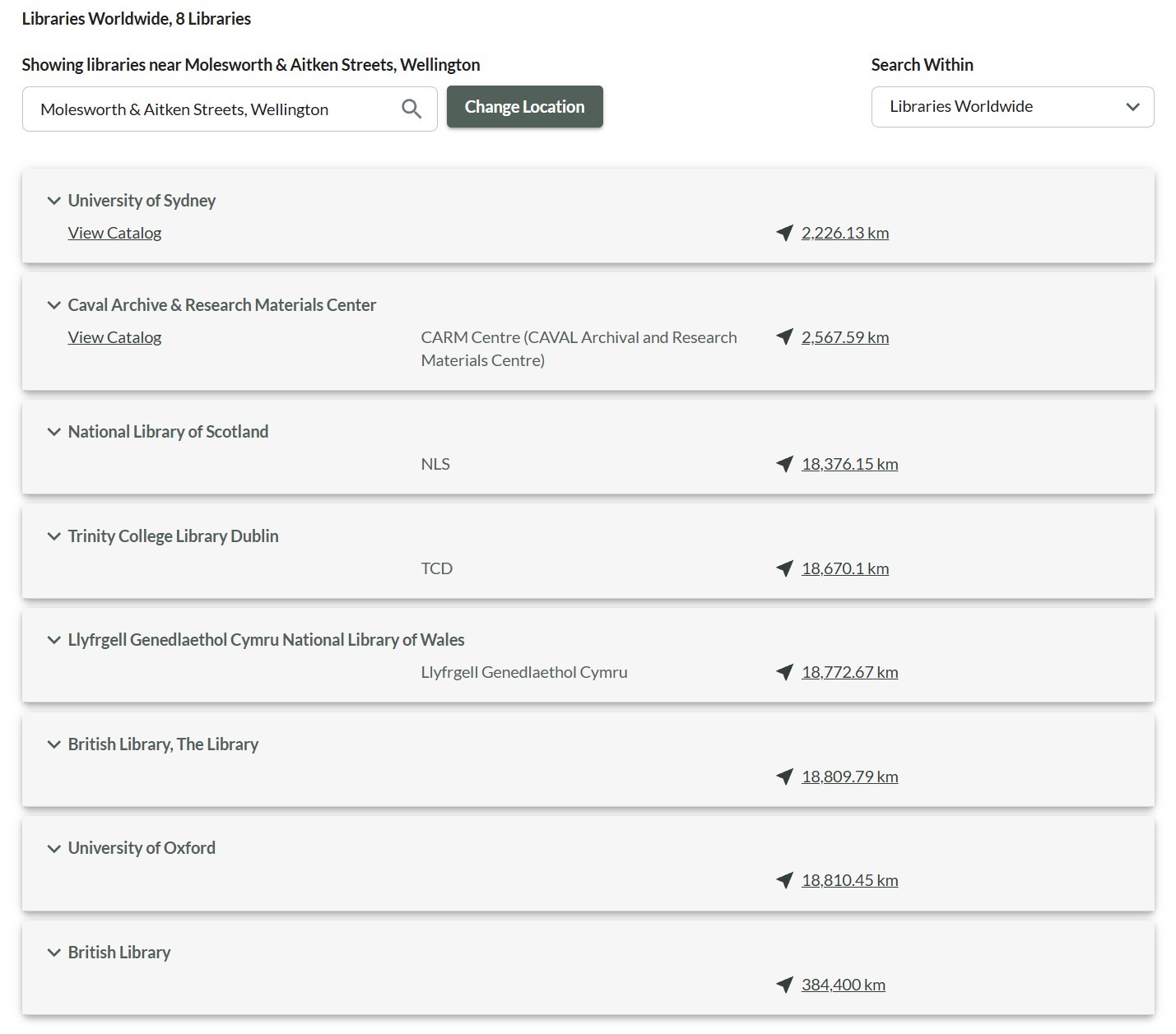Click navigation arrow icon beside 18,809.79 km

784,777
